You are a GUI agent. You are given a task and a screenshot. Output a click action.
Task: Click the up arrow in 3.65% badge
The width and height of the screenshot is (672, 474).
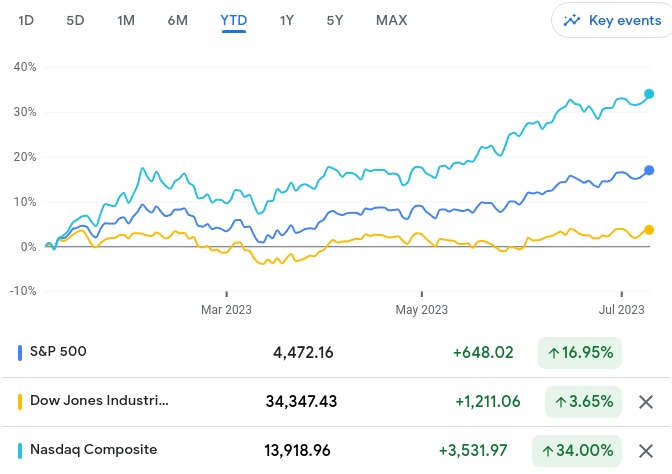pyautogui.click(x=561, y=402)
